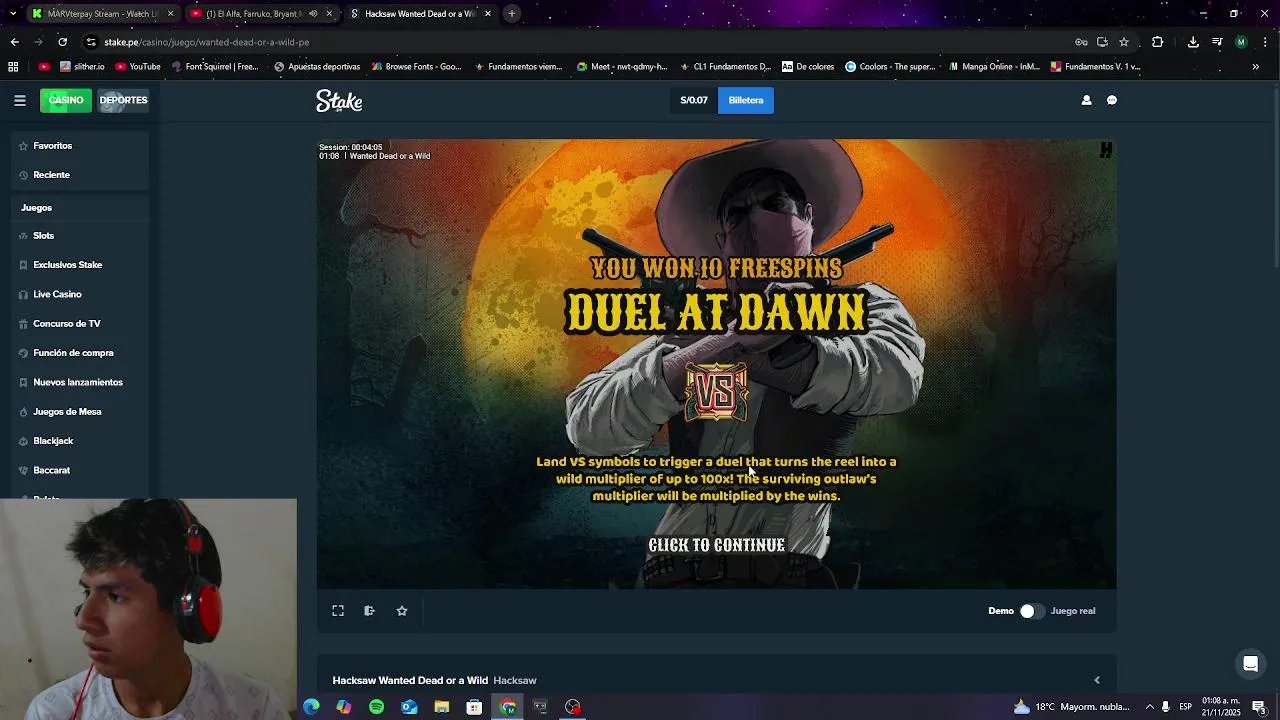This screenshot has width=1280, height=720.
Task: Add game to favorites star icon
Action: click(x=402, y=611)
